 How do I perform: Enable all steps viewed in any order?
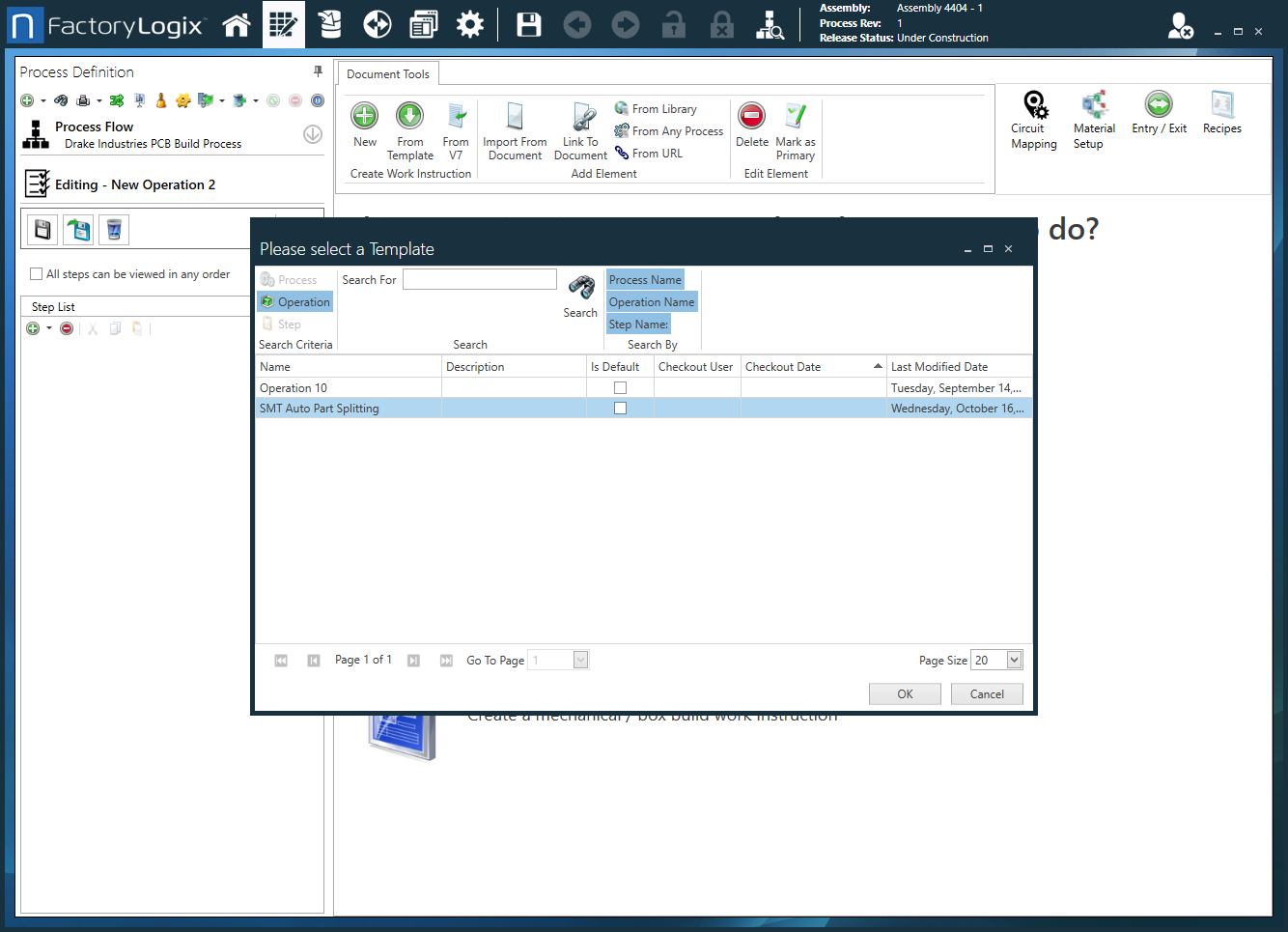pos(37,274)
